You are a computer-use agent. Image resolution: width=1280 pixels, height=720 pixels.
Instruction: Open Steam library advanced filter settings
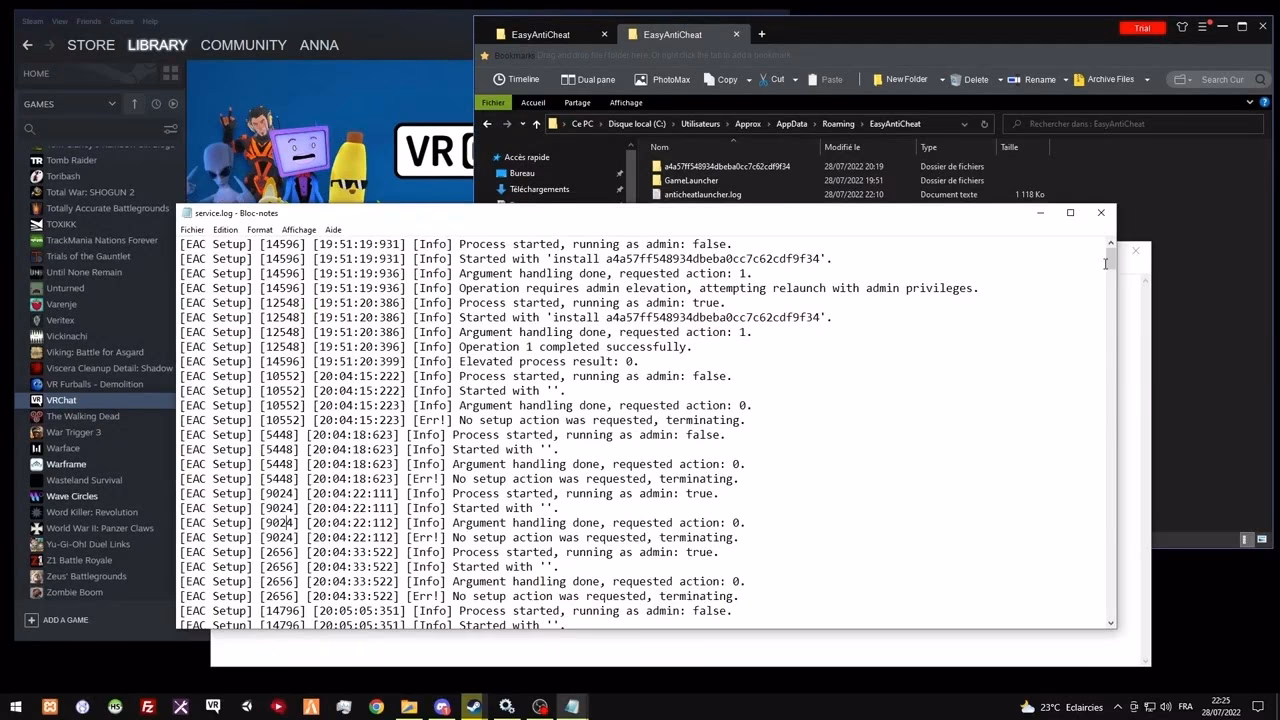pos(170,128)
